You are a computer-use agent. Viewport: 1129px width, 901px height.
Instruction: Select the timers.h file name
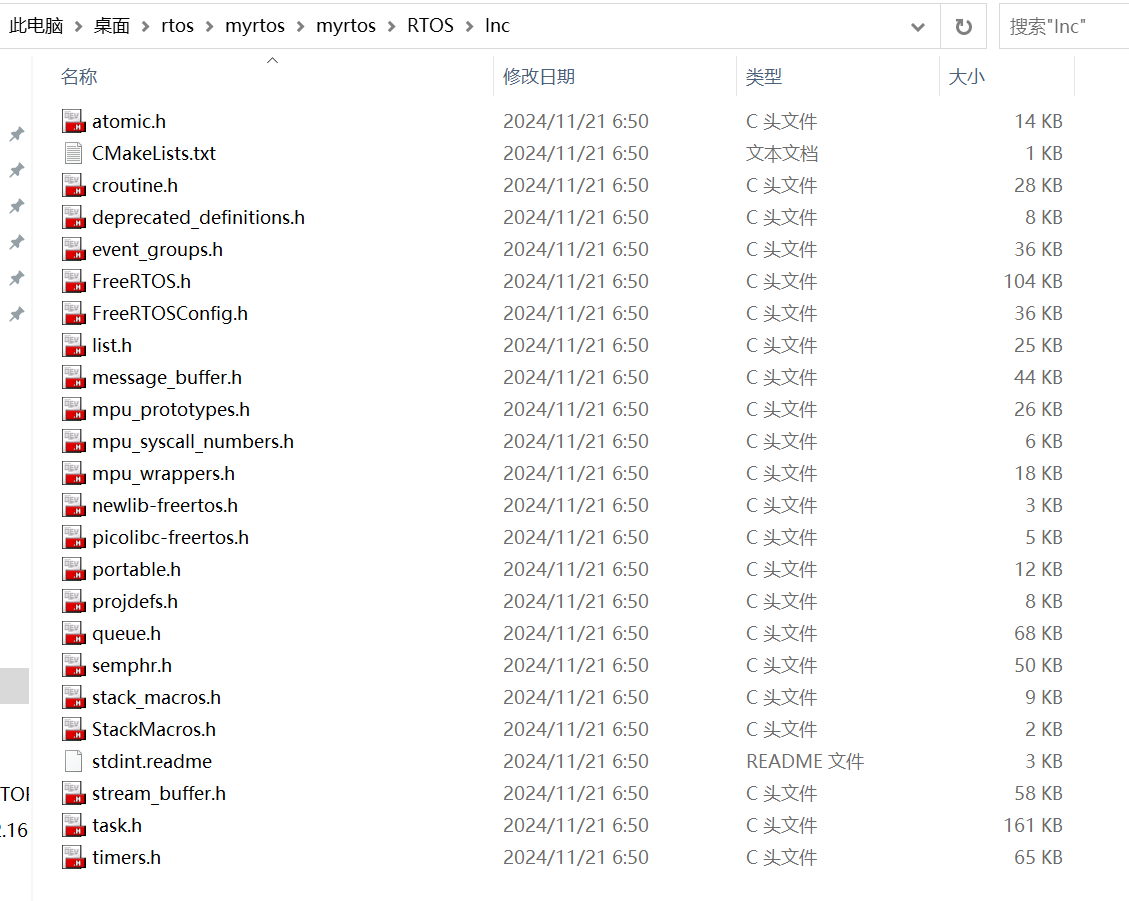126,857
